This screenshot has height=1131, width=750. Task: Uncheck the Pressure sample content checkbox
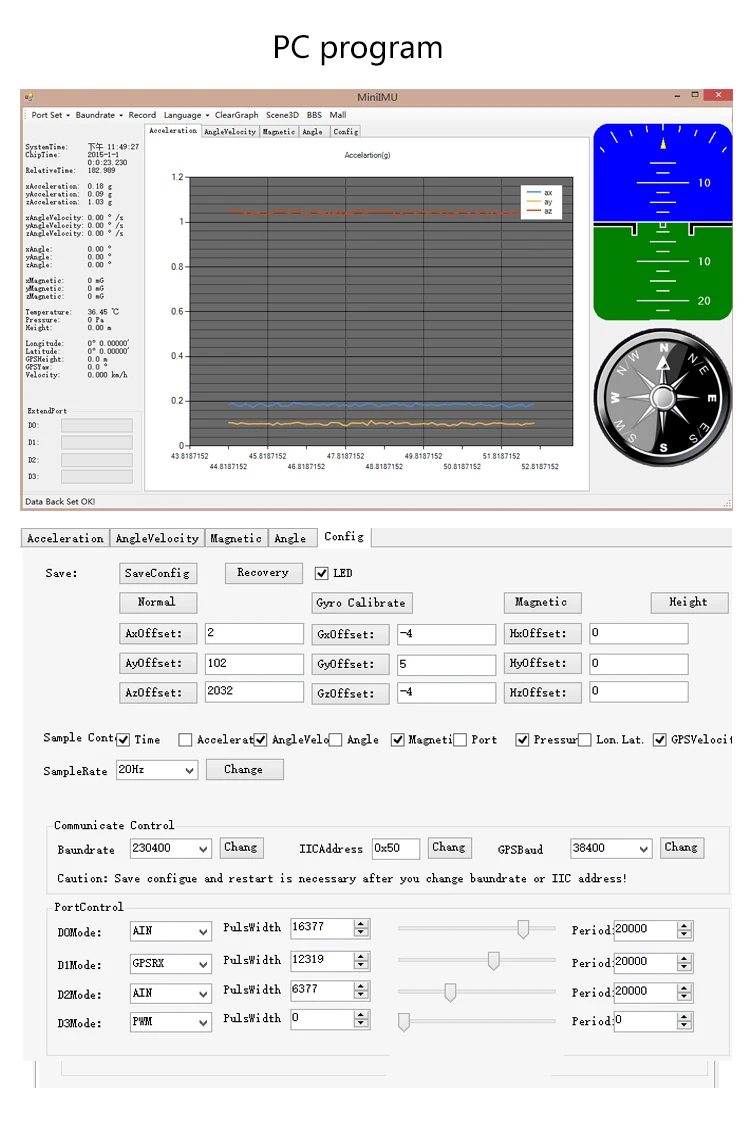pos(522,740)
